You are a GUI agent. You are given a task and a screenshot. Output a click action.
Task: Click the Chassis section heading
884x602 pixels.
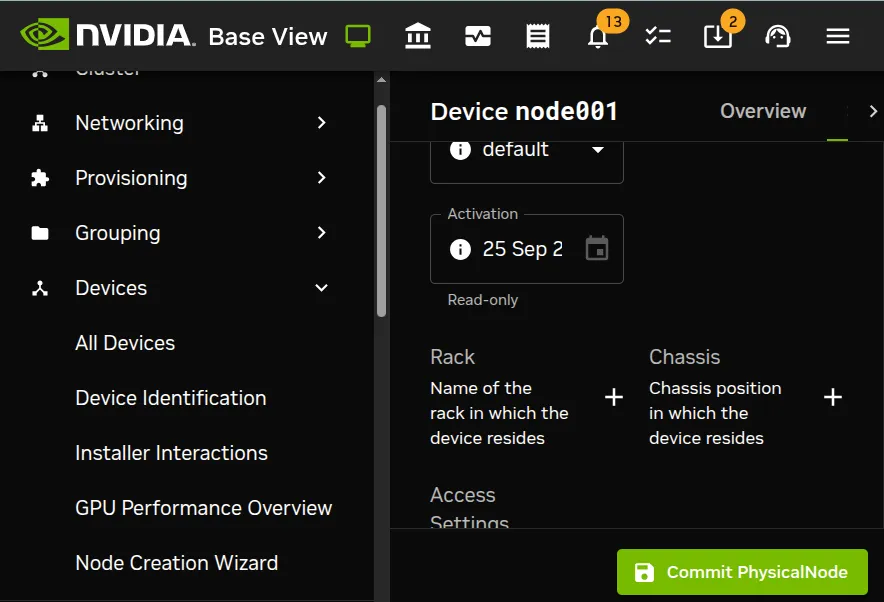coord(684,357)
